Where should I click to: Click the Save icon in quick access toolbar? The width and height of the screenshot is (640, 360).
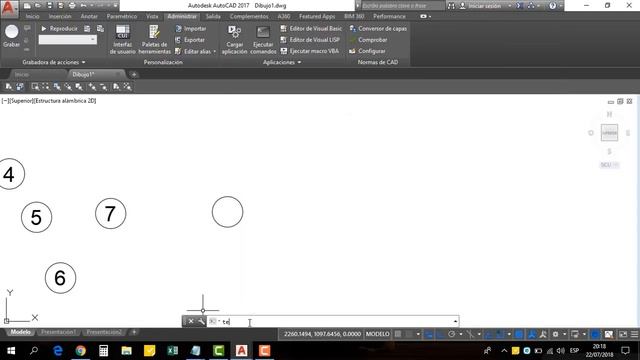point(50,6)
